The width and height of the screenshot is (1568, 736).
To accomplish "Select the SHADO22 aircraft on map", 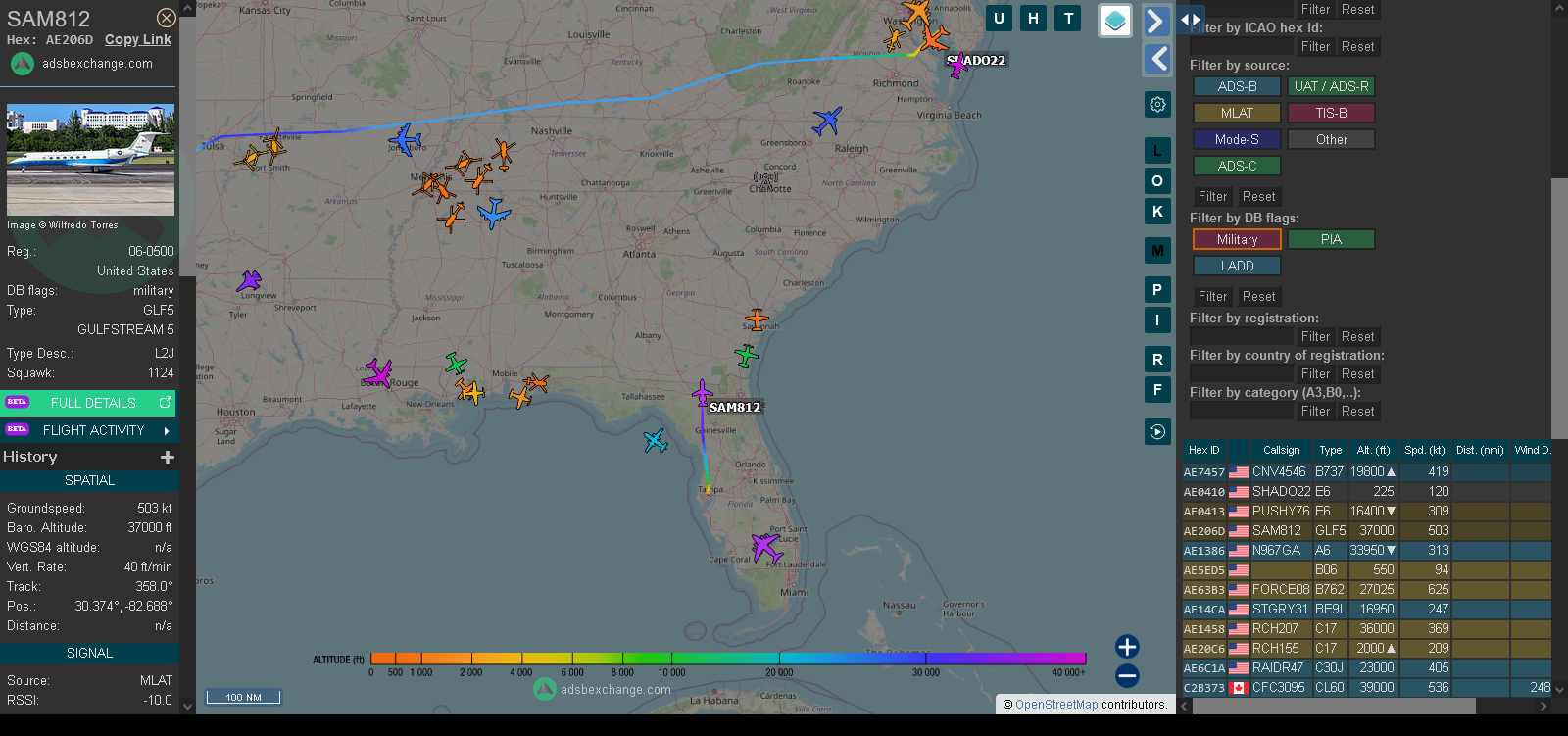I will click(x=957, y=67).
